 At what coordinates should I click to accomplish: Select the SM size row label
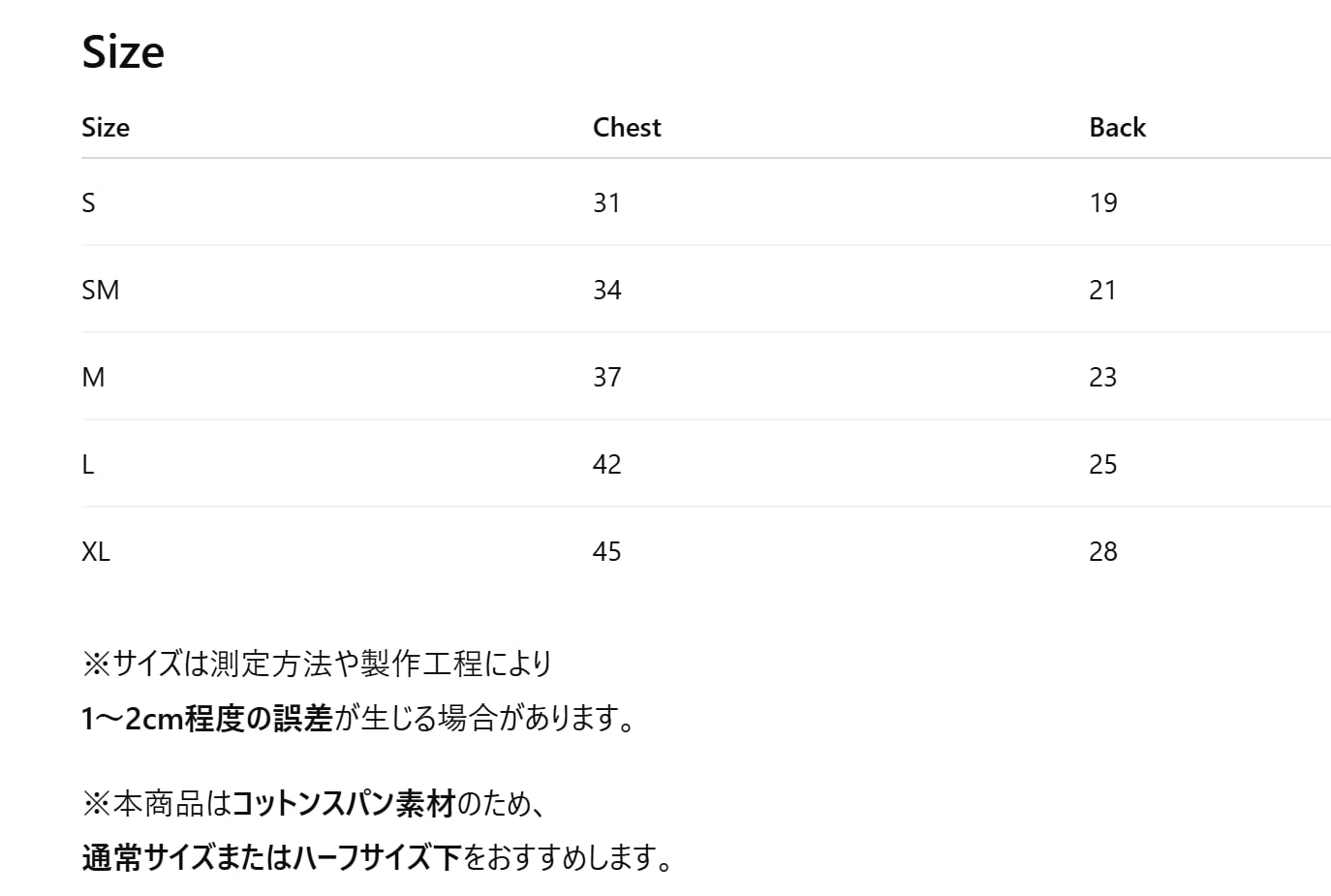point(101,291)
